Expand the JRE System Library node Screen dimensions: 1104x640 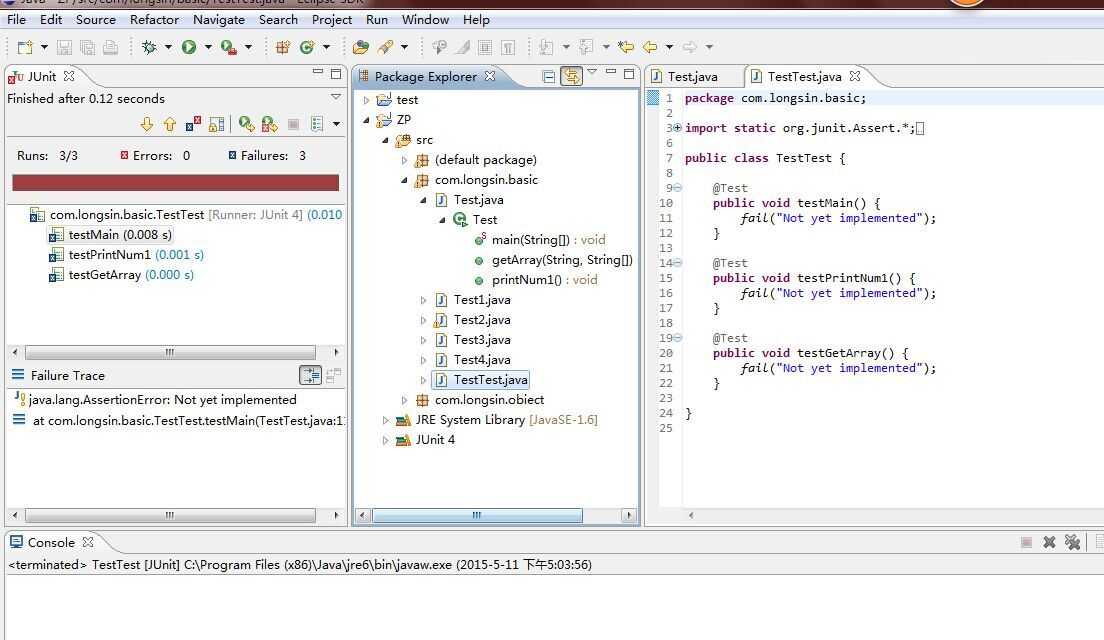(x=386, y=420)
